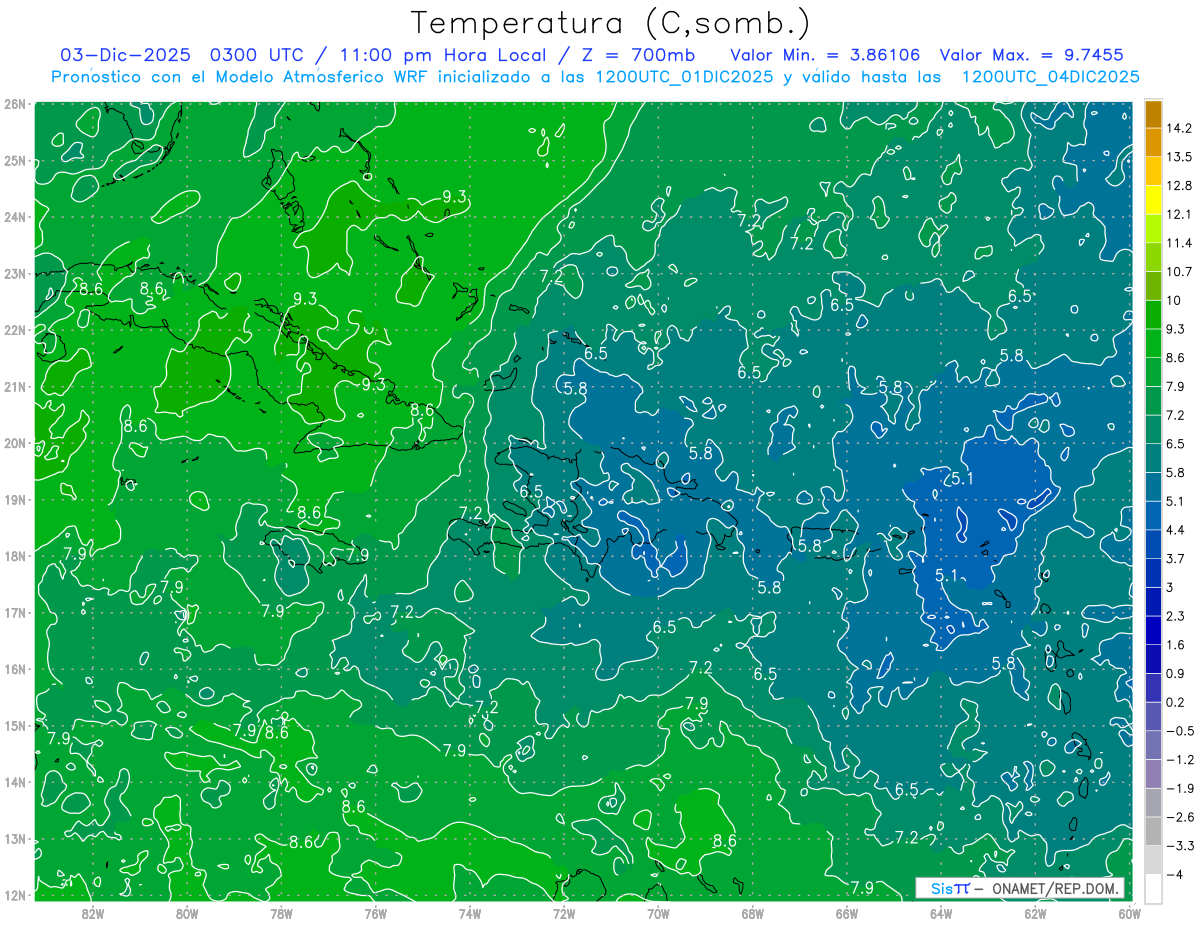Click the 68W longitude axis label
Image resolution: width=1200 pixels, height=927 pixels.
tap(752, 913)
